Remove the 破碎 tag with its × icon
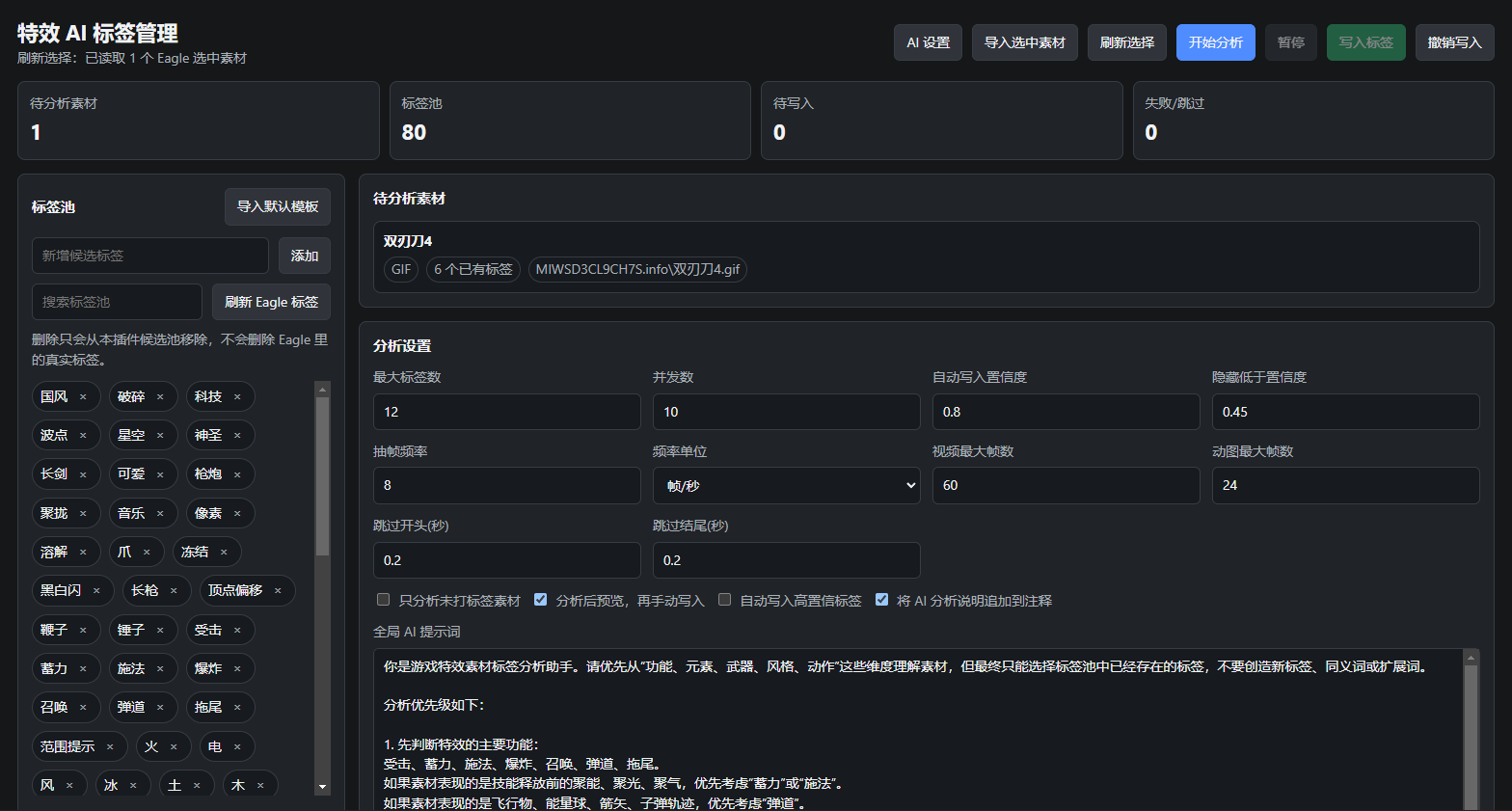Viewport: 1512px width, 811px height. (160, 397)
